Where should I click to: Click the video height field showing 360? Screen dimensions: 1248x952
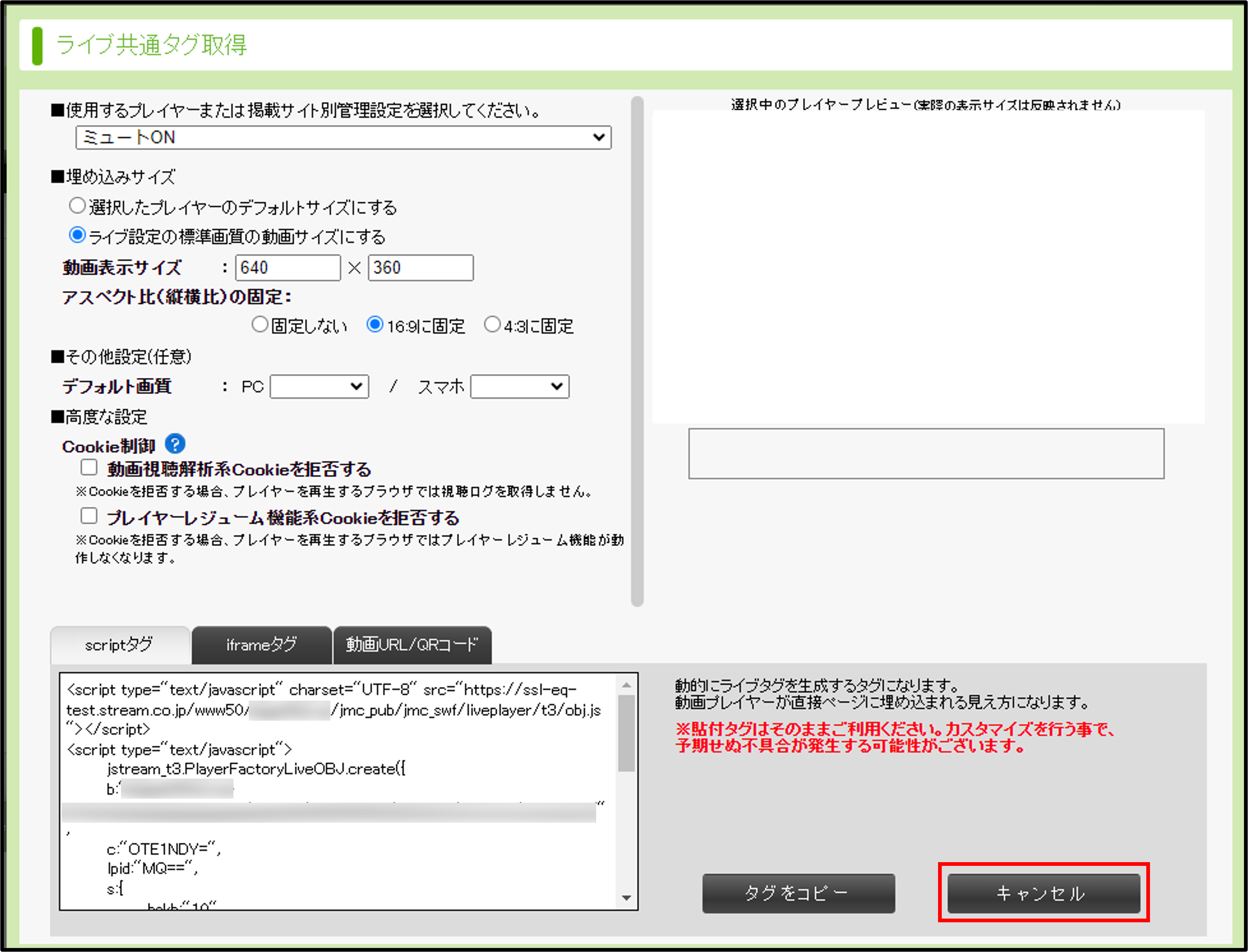point(420,267)
